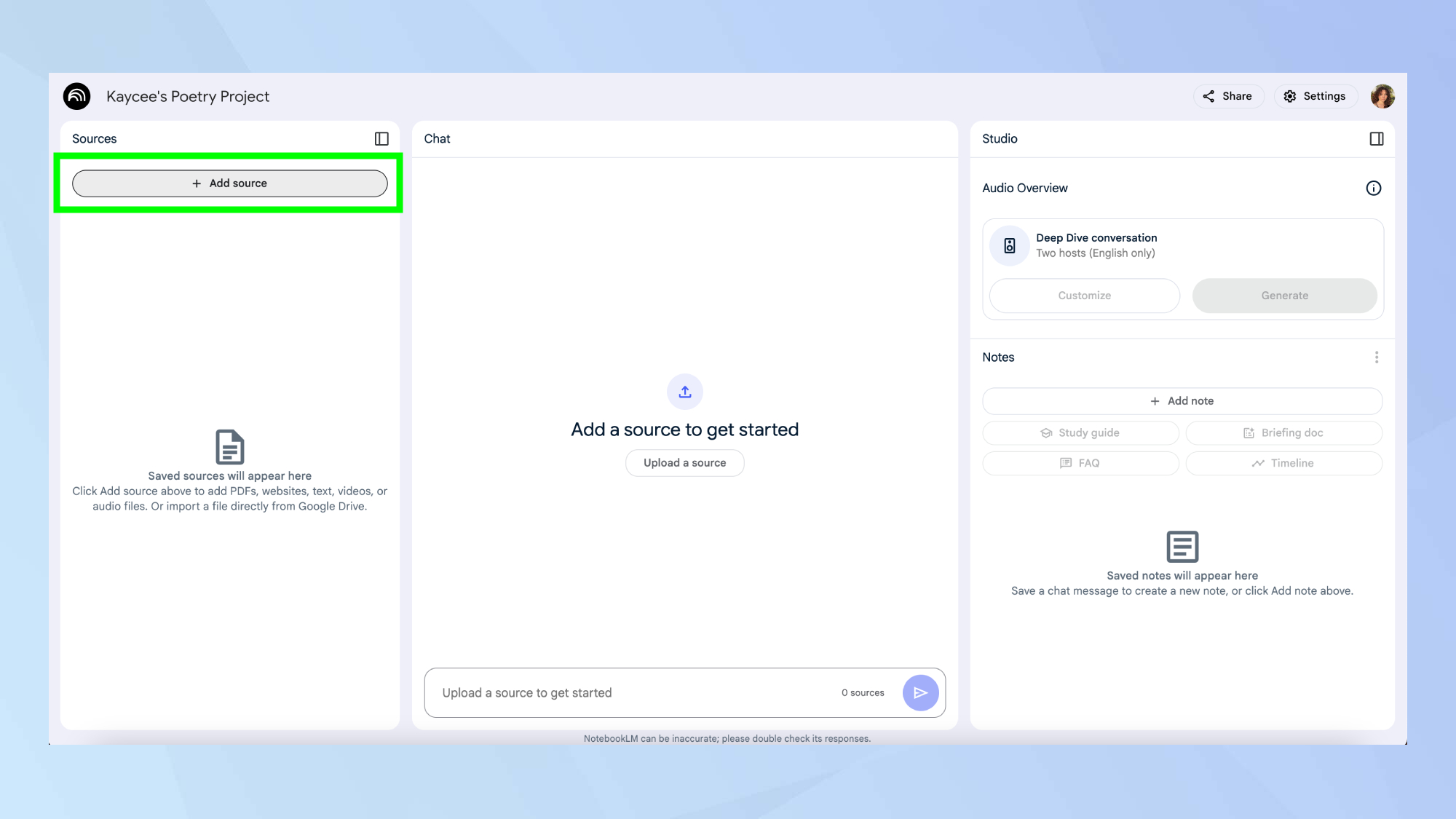Image resolution: width=1456 pixels, height=819 pixels.
Task: Open Notes three-dot options menu
Action: click(1376, 357)
